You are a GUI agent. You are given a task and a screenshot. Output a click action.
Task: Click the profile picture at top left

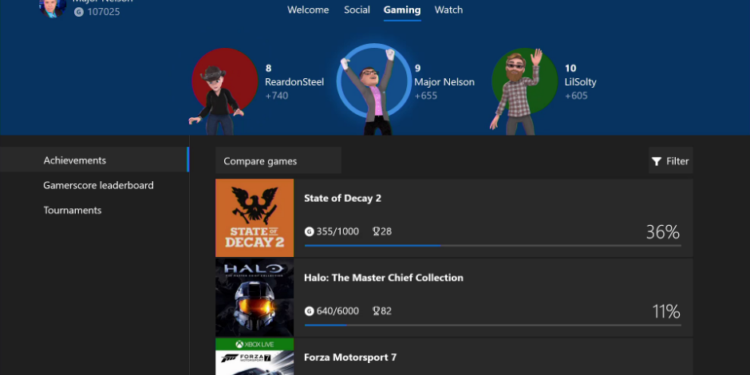53,7
